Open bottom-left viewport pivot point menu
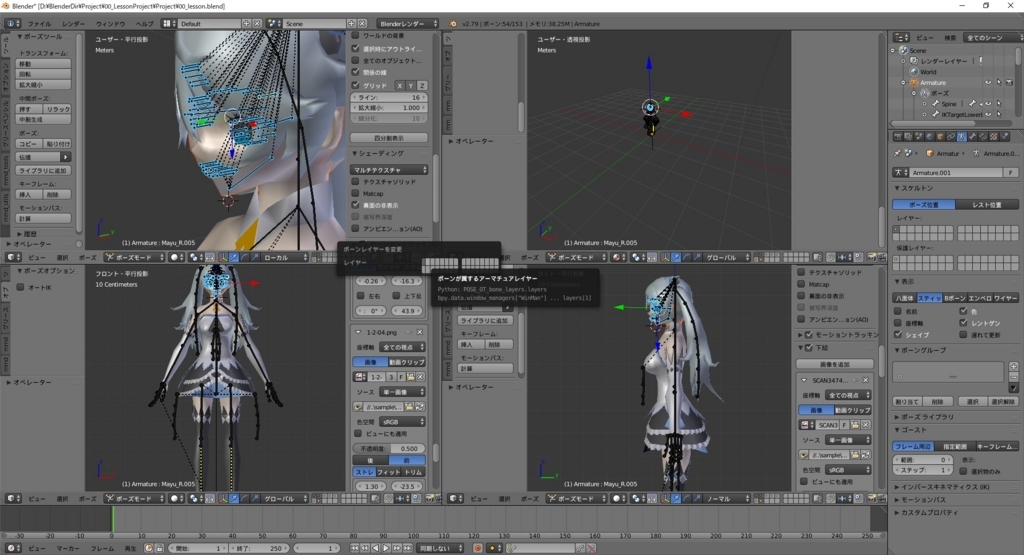Image resolution: width=1024 pixels, height=555 pixels. click(196, 499)
